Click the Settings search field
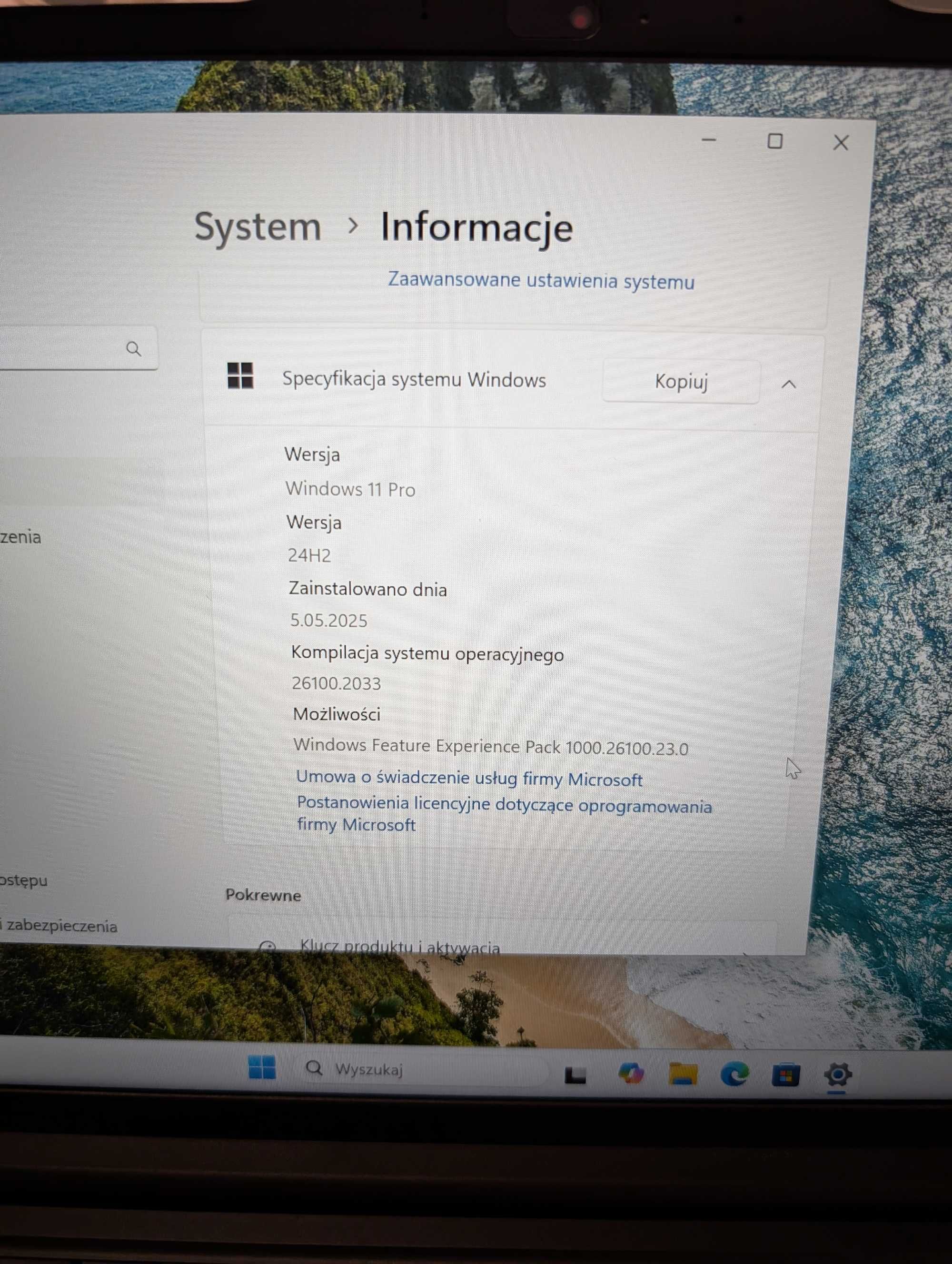 tap(78, 348)
